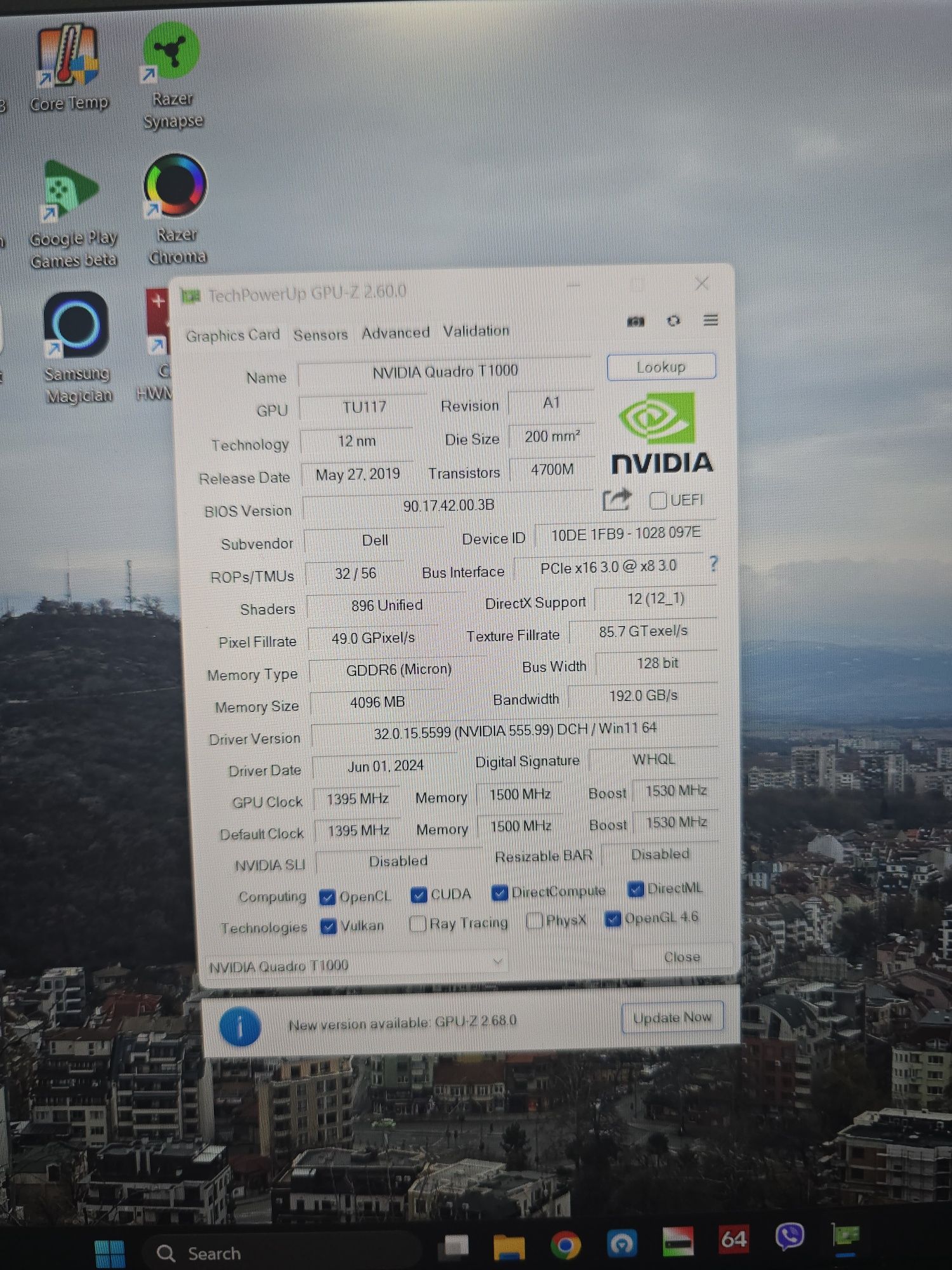Toggle the DirectCompute checkbox
This screenshot has width=952, height=1270.
click(499, 893)
